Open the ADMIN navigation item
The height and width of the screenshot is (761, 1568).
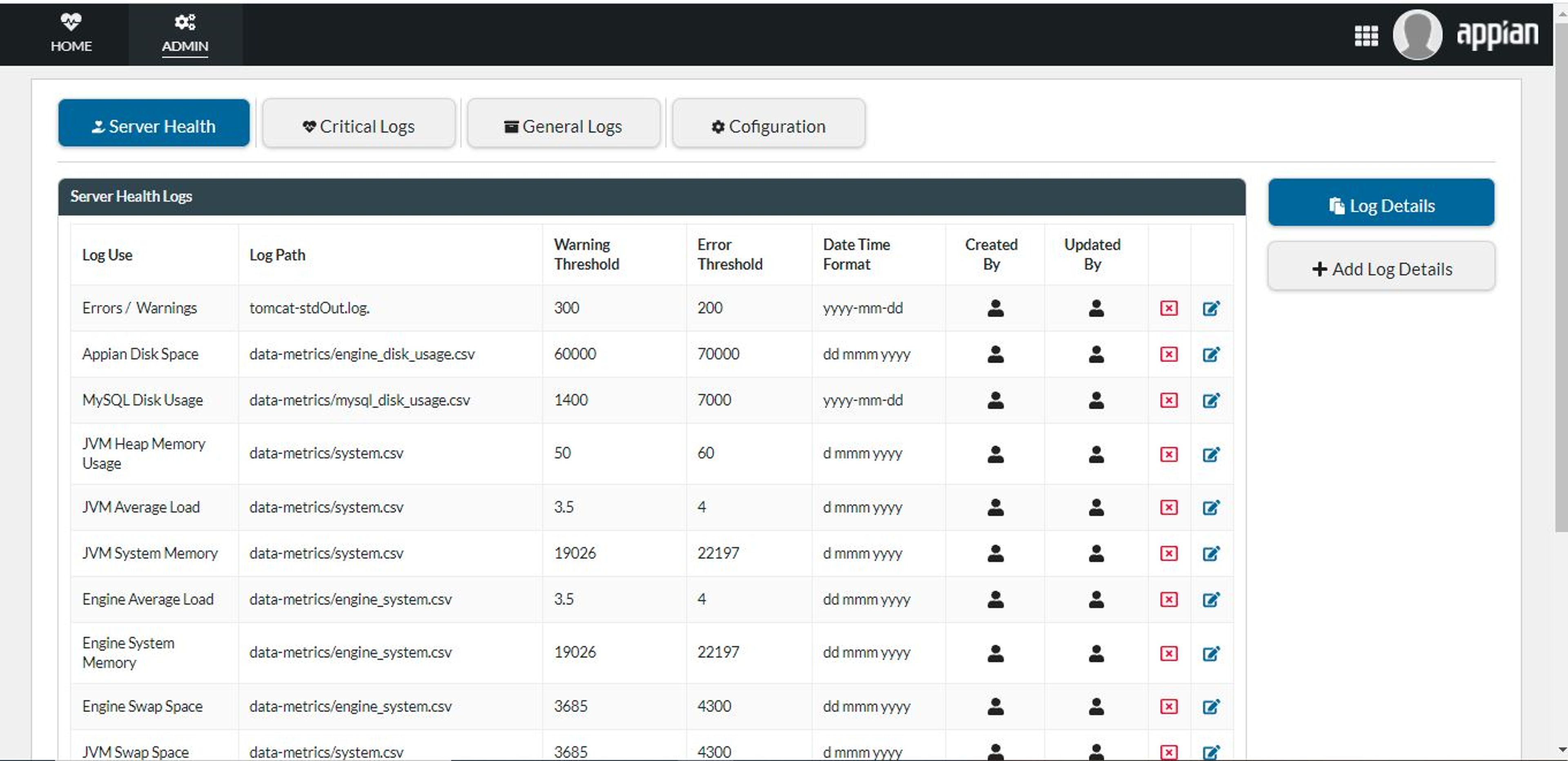[185, 33]
